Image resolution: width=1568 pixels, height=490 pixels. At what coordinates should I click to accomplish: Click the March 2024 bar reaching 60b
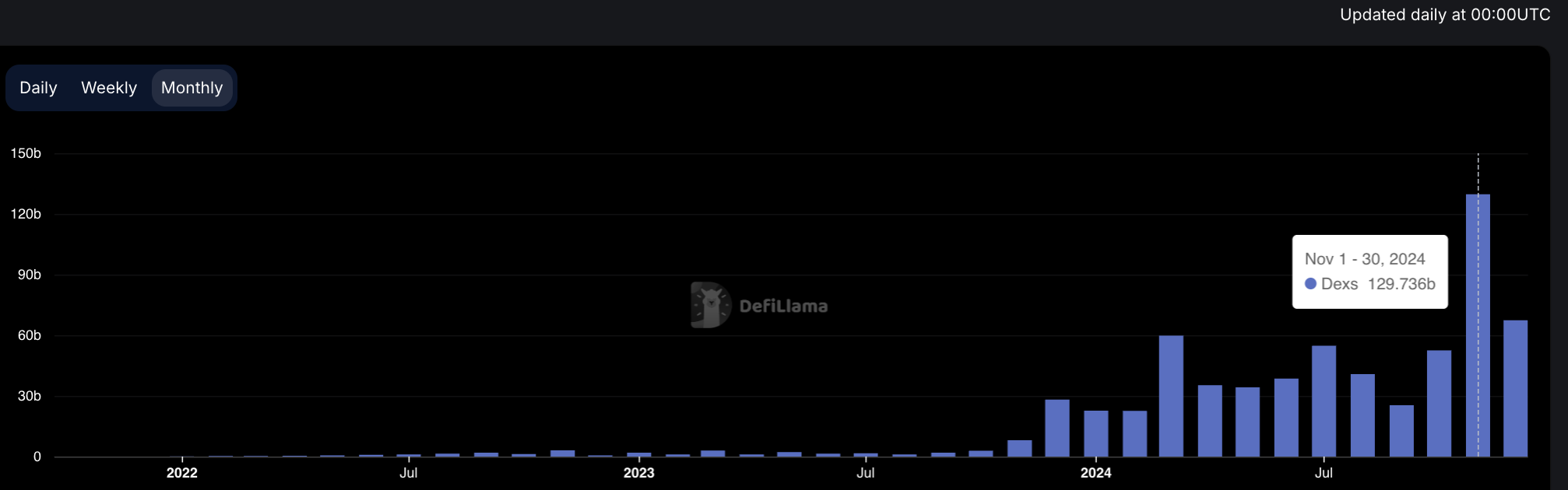[x=1171, y=397]
